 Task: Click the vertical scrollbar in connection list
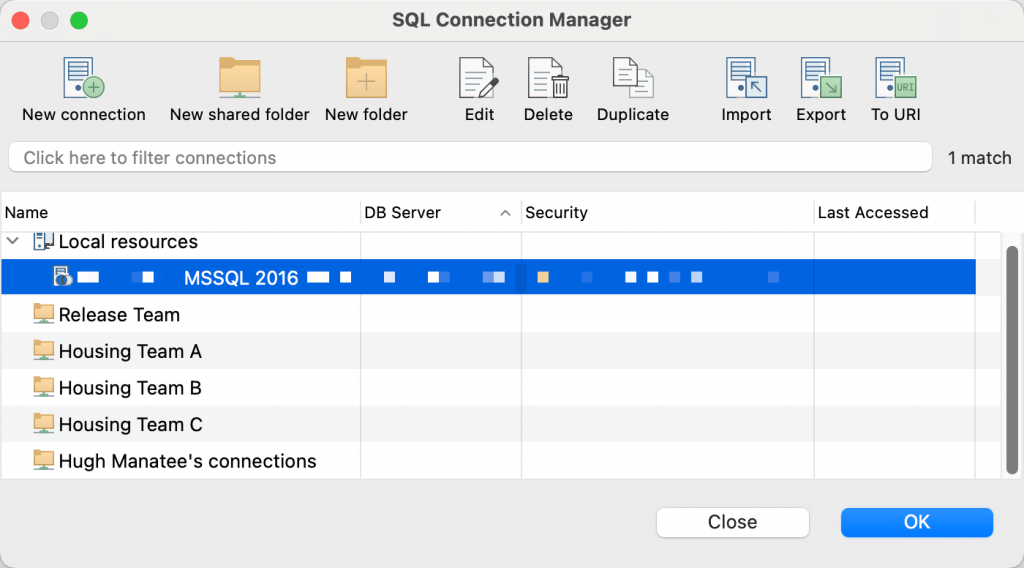pyautogui.click(x=1011, y=360)
